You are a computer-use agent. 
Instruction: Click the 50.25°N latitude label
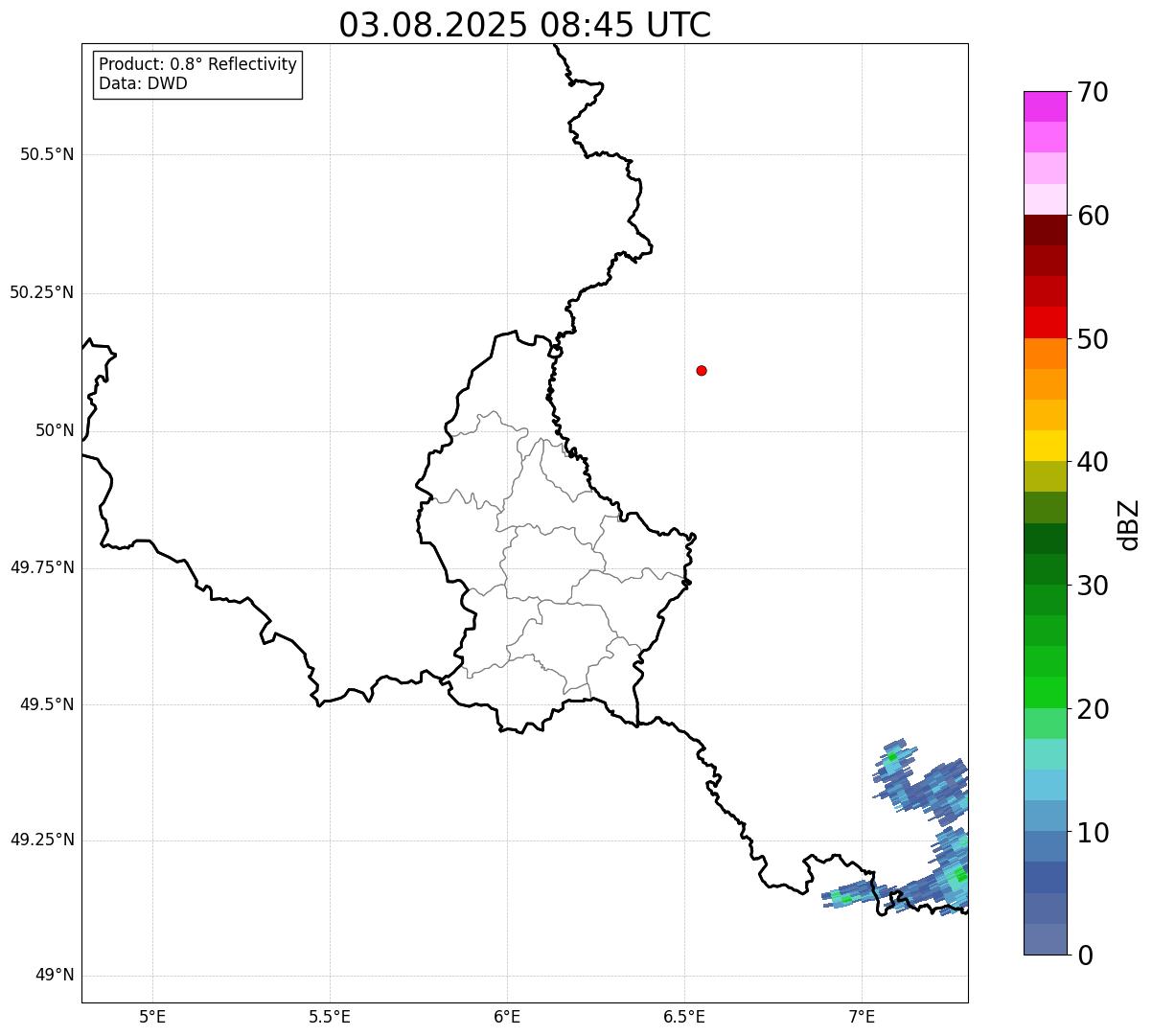coord(41,292)
